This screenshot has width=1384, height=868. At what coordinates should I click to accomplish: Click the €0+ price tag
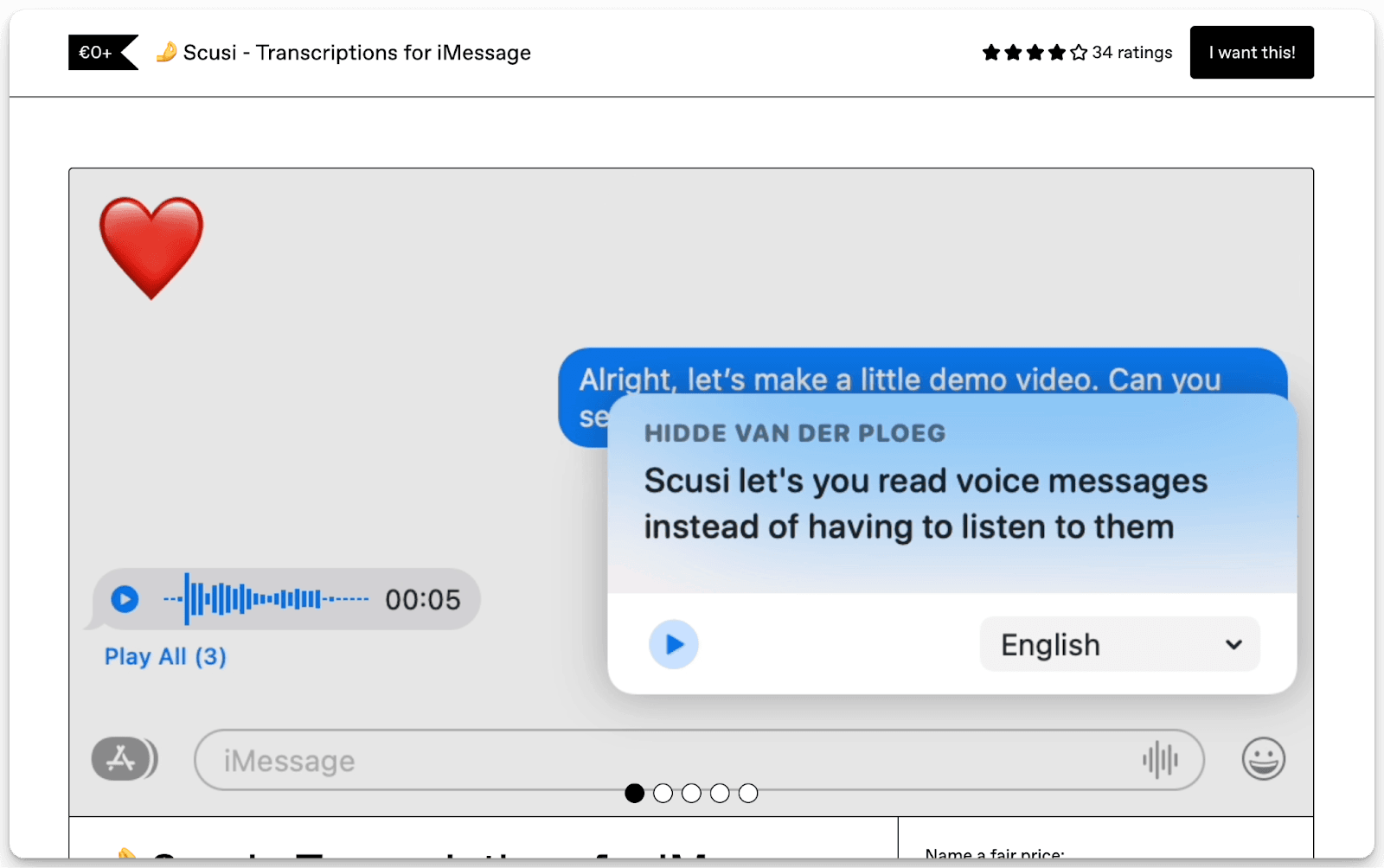tap(96, 52)
